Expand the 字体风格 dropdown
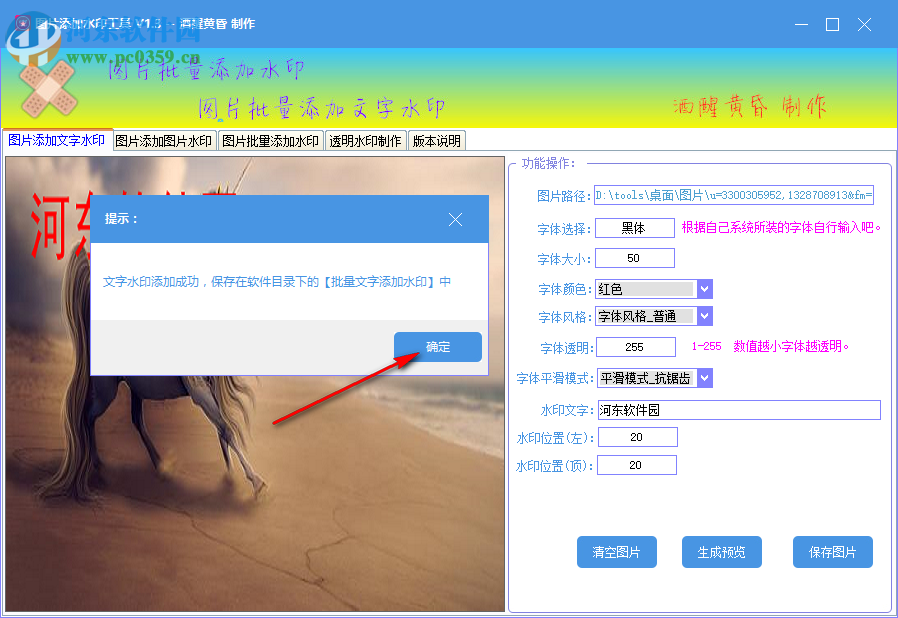The height and width of the screenshot is (618, 898). coord(704,315)
